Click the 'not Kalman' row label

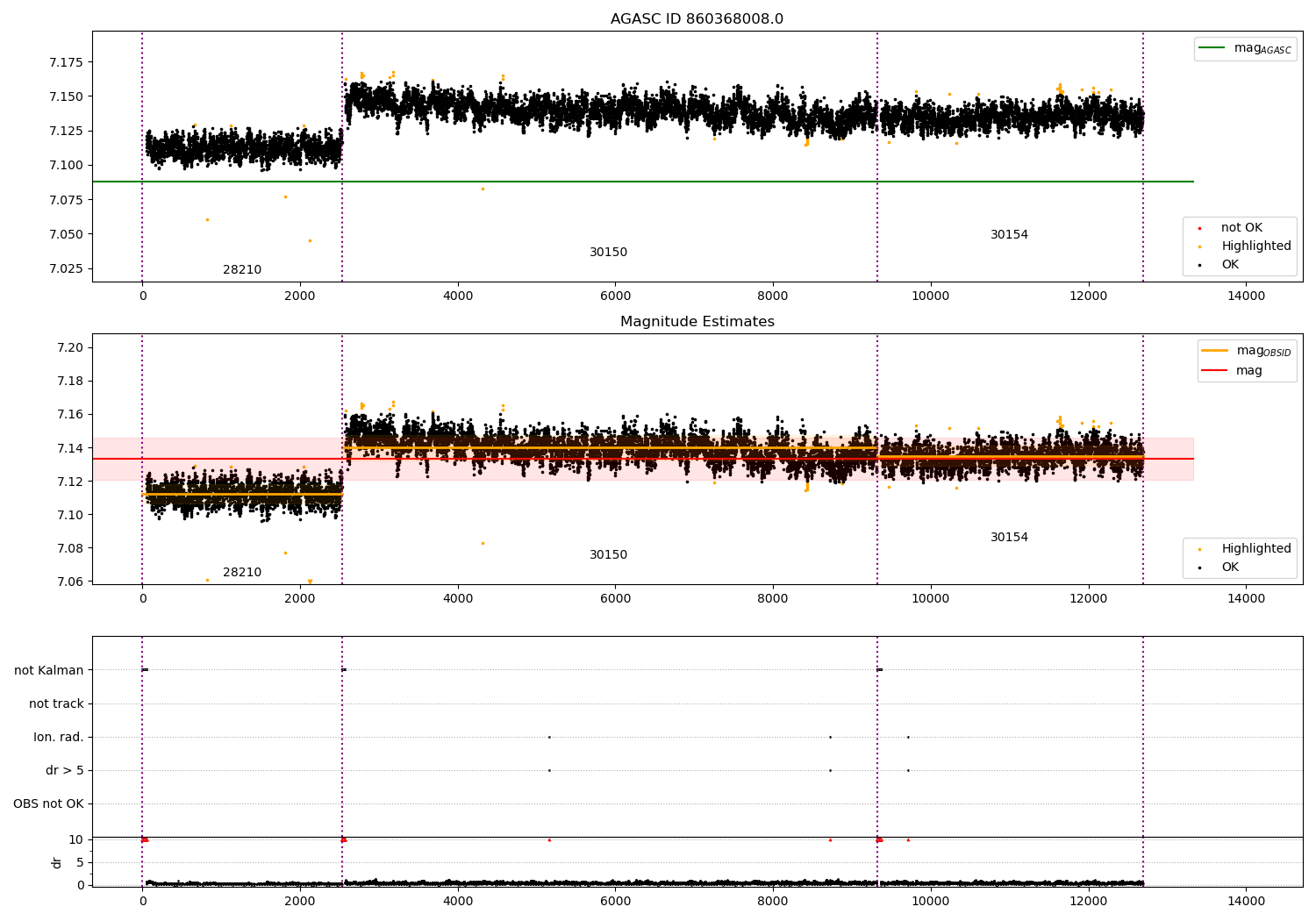tap(49, 671)
